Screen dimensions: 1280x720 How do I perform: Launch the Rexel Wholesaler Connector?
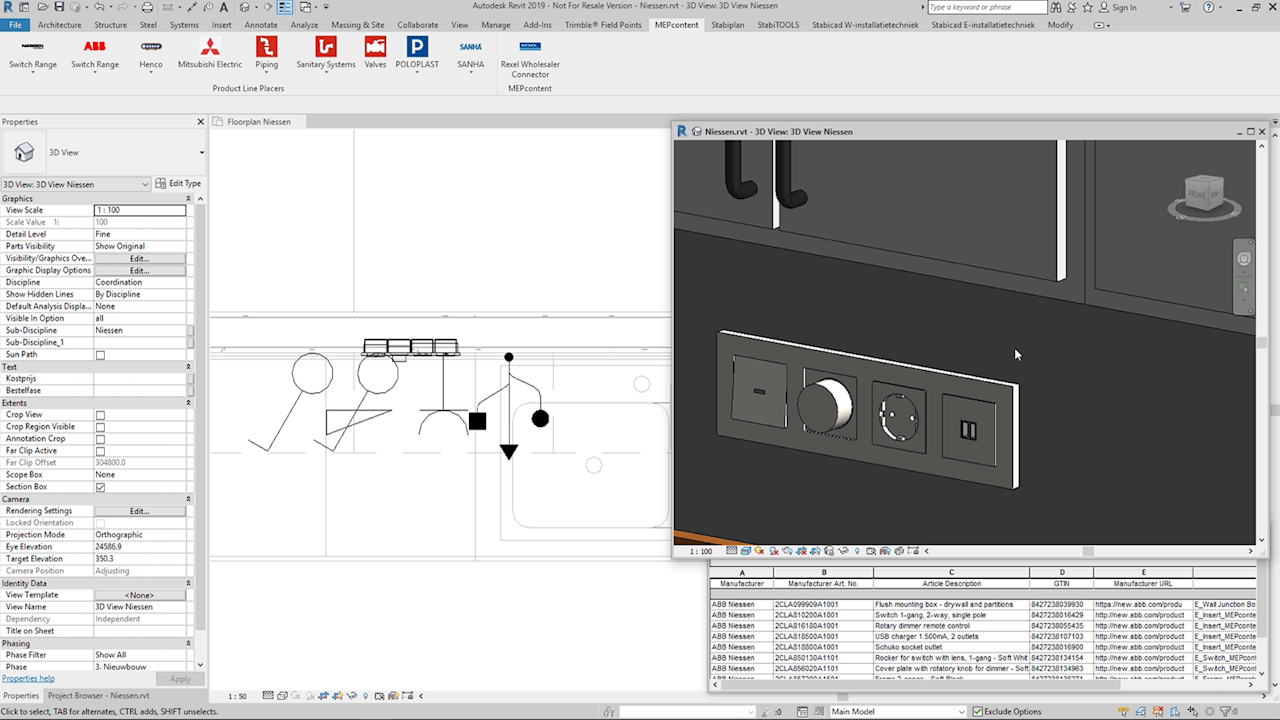point(530,58)
